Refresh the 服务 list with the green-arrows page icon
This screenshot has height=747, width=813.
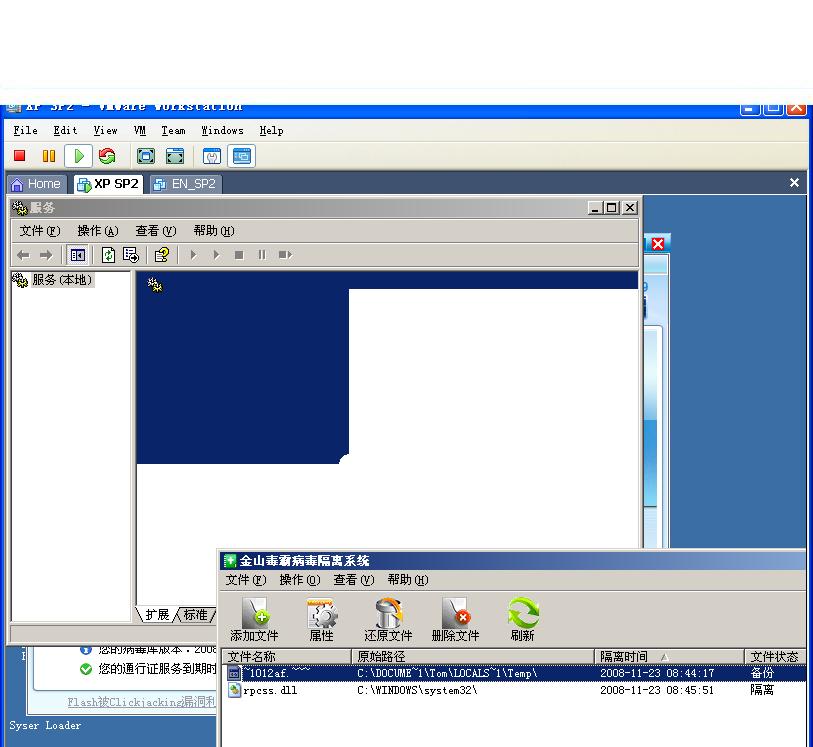point(108,255)
